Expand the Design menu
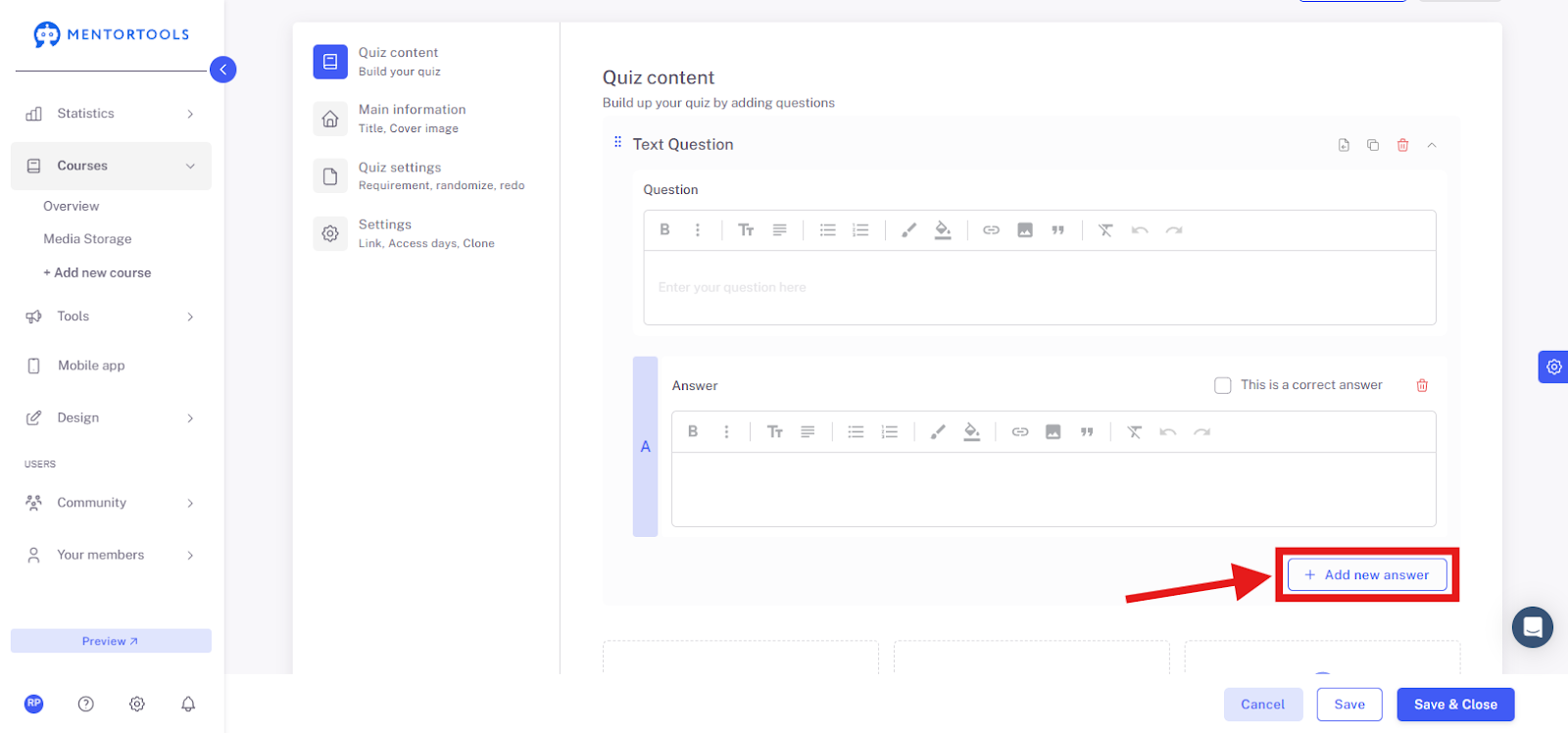Image resolution: width=1568 pixels, height=733 pixels. [x=111, y=417]
